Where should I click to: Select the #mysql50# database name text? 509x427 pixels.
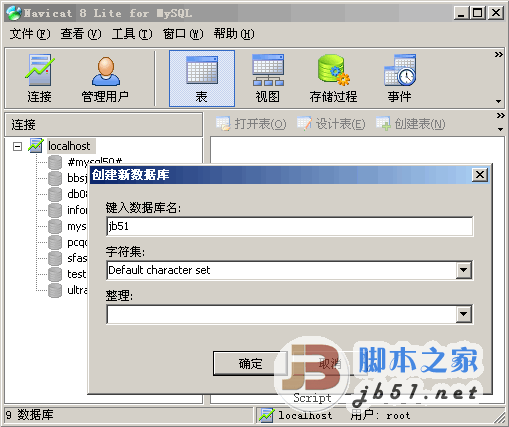pyautogui.click(x=95, y=162)
